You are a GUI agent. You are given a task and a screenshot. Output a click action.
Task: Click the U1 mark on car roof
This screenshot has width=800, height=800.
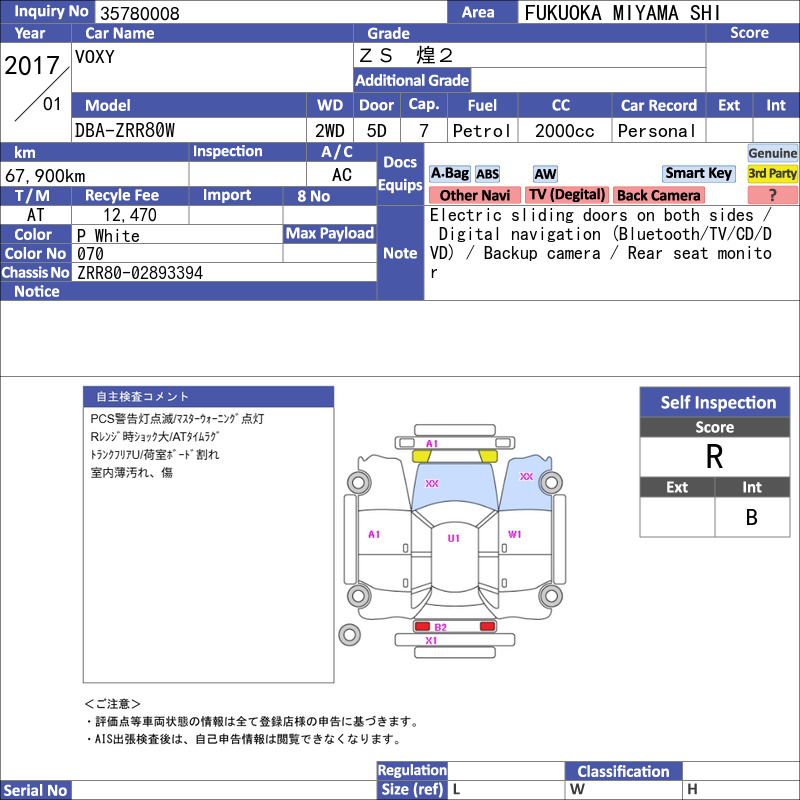coord(453,538)
